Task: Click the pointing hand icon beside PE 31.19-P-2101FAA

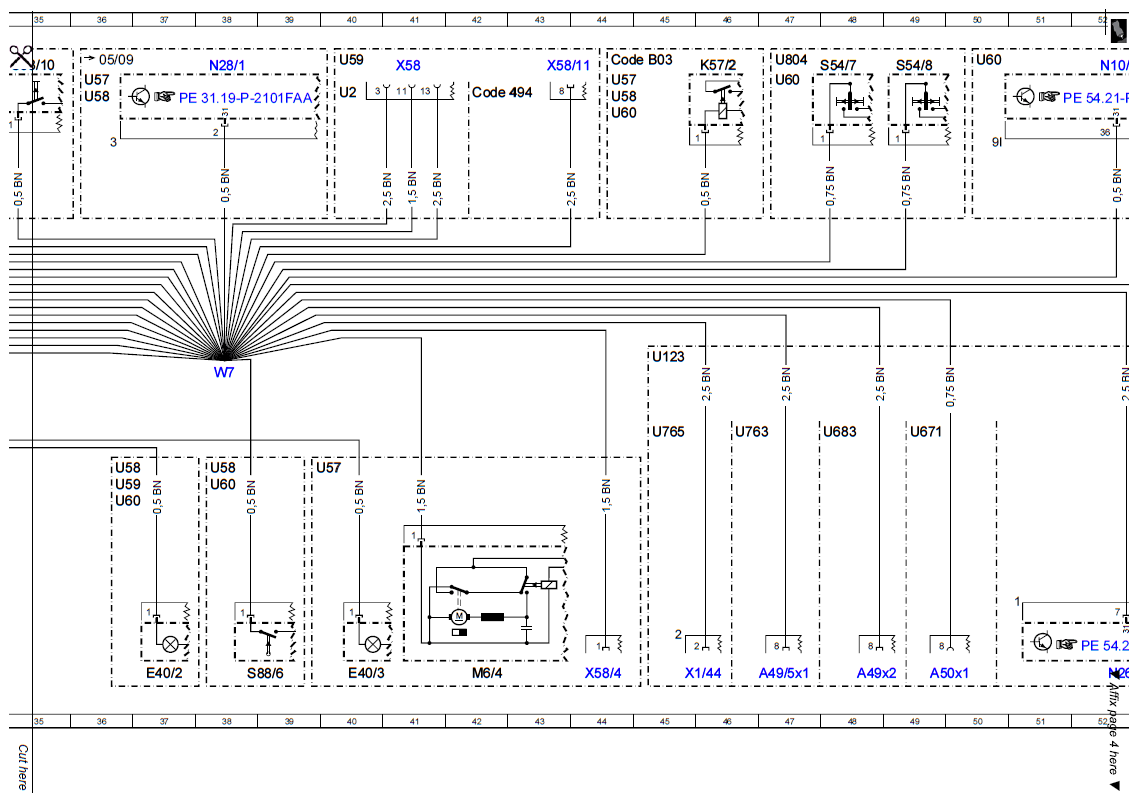Action: pyautogui.click(x=165, y=97)
